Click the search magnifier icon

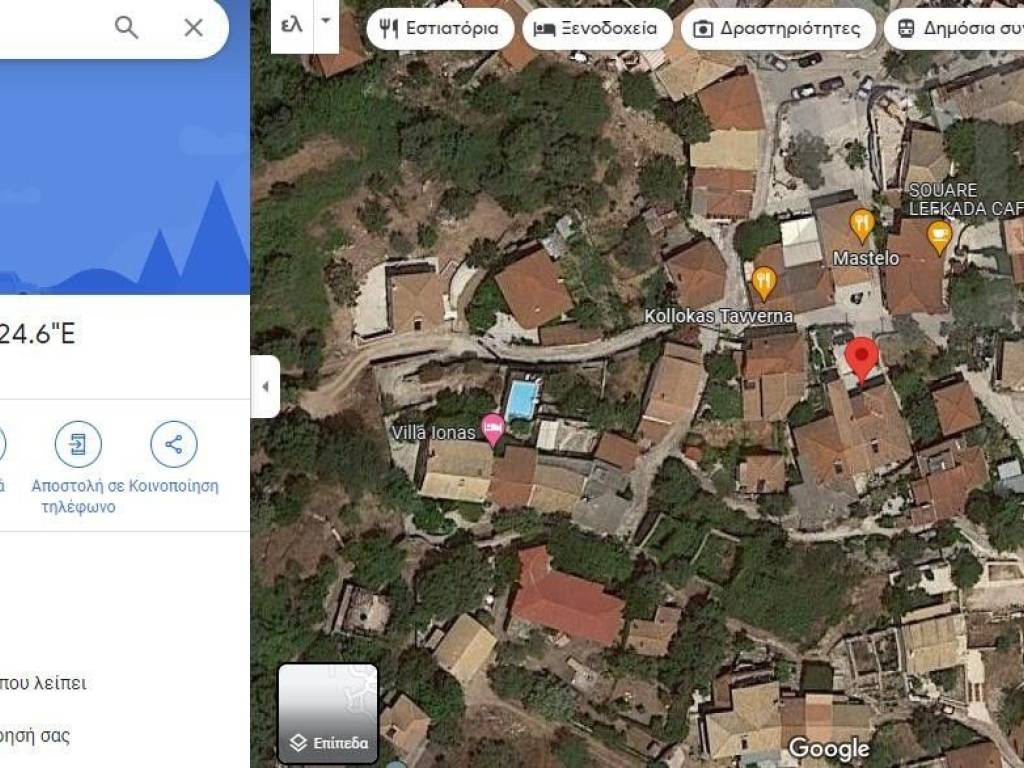pyautogui.click(x=126, y=27)
